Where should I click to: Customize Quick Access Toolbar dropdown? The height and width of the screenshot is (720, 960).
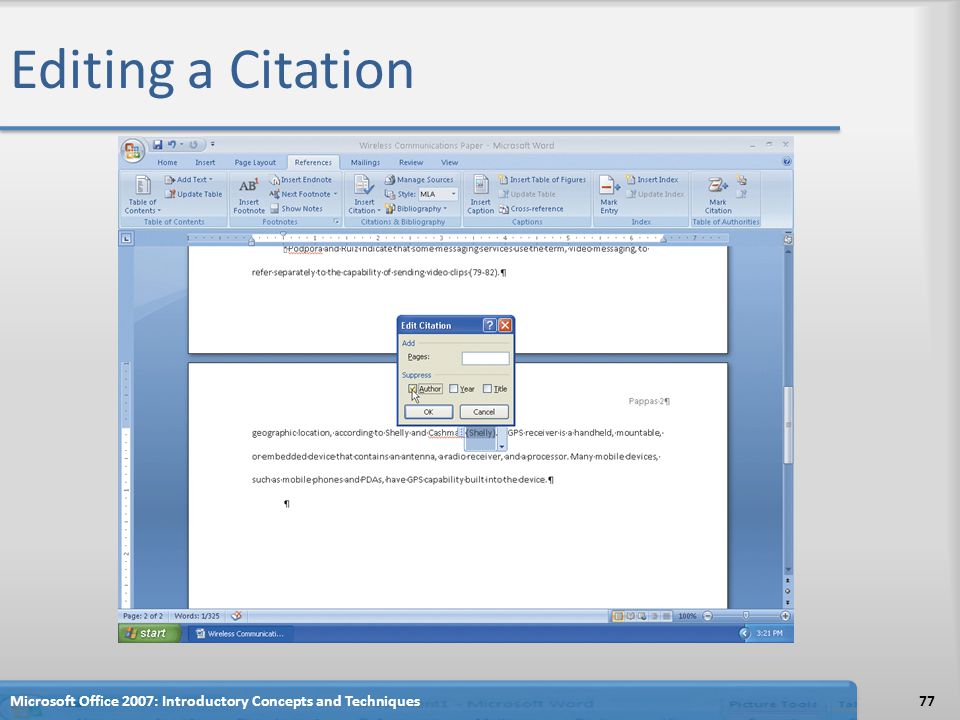pyautogui.click(x=212, y=144)
